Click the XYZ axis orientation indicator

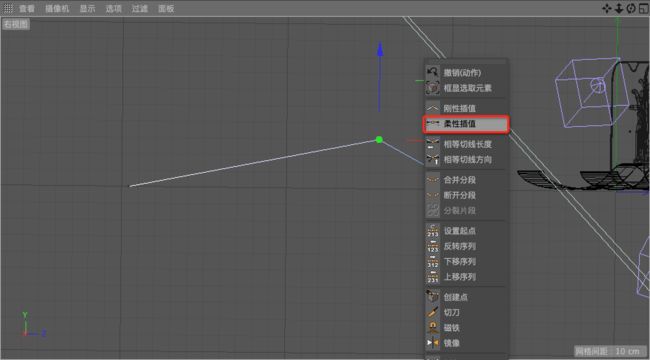pyautogui.click(x=33, y=325)
